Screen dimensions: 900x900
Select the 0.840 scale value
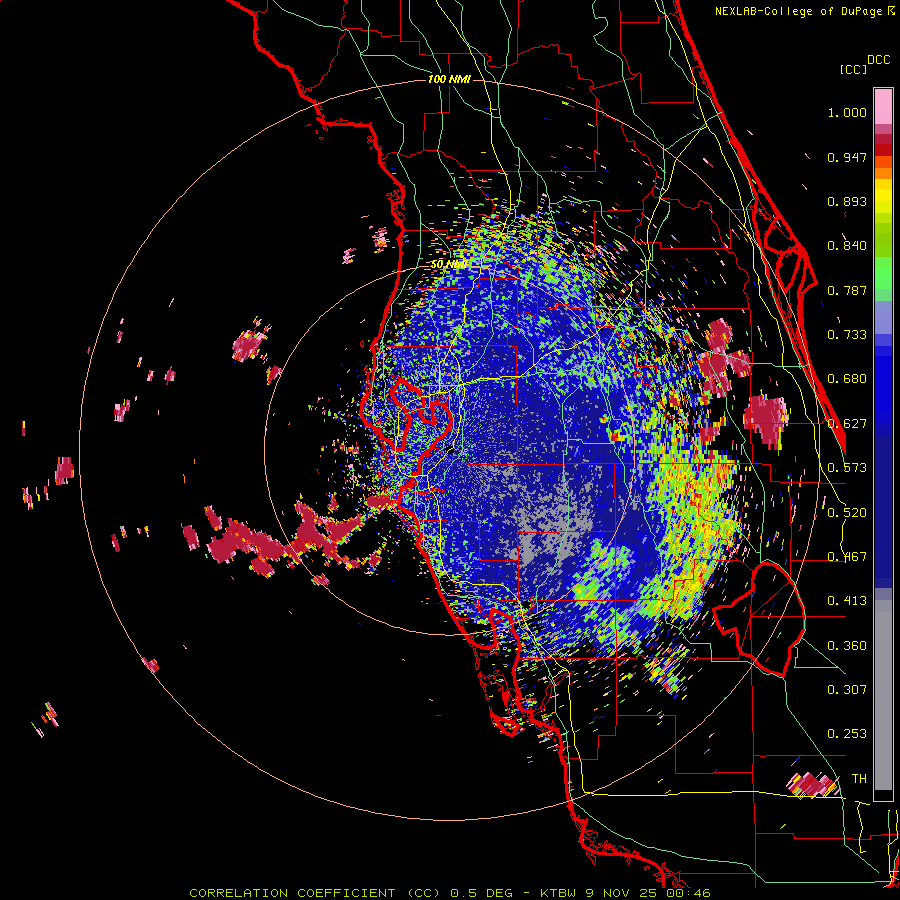tap(847, 246)
